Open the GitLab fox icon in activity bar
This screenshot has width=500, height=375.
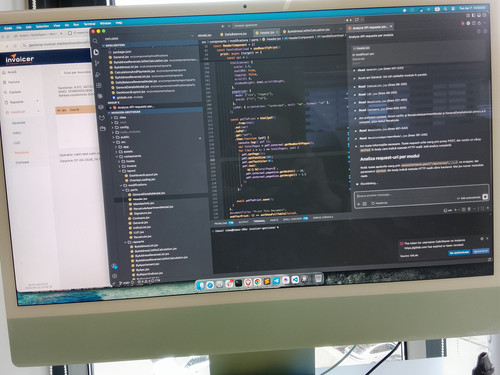pyautogui.click(x=102, y=118)
